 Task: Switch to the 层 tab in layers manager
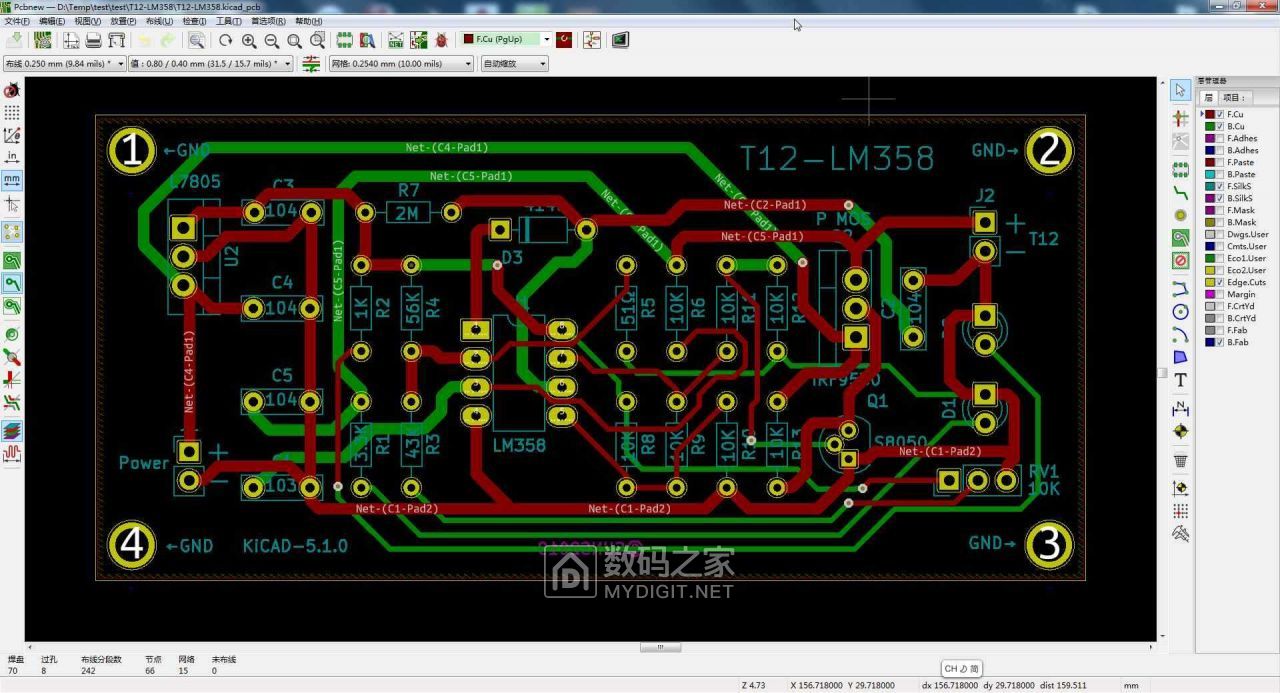pyautogui.click(x=1208, y=98)
